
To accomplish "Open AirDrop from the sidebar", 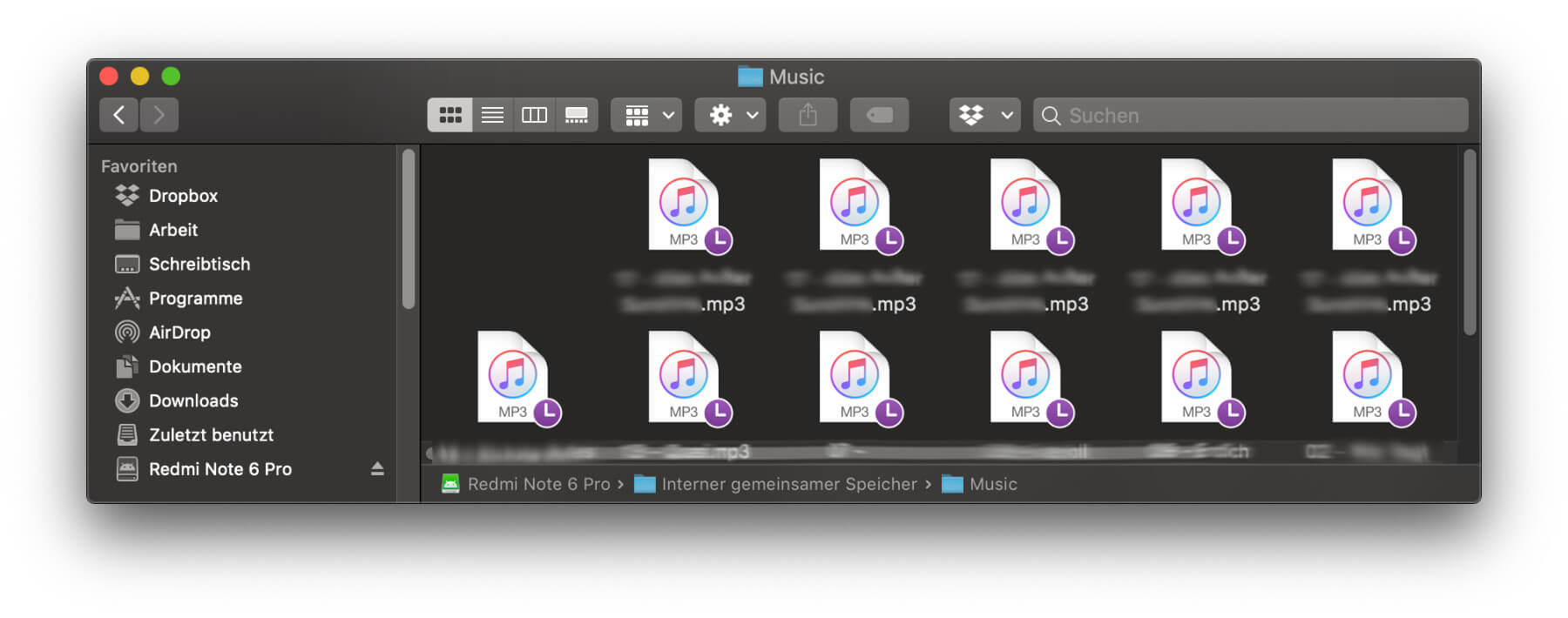I will (x=179, y=333).
